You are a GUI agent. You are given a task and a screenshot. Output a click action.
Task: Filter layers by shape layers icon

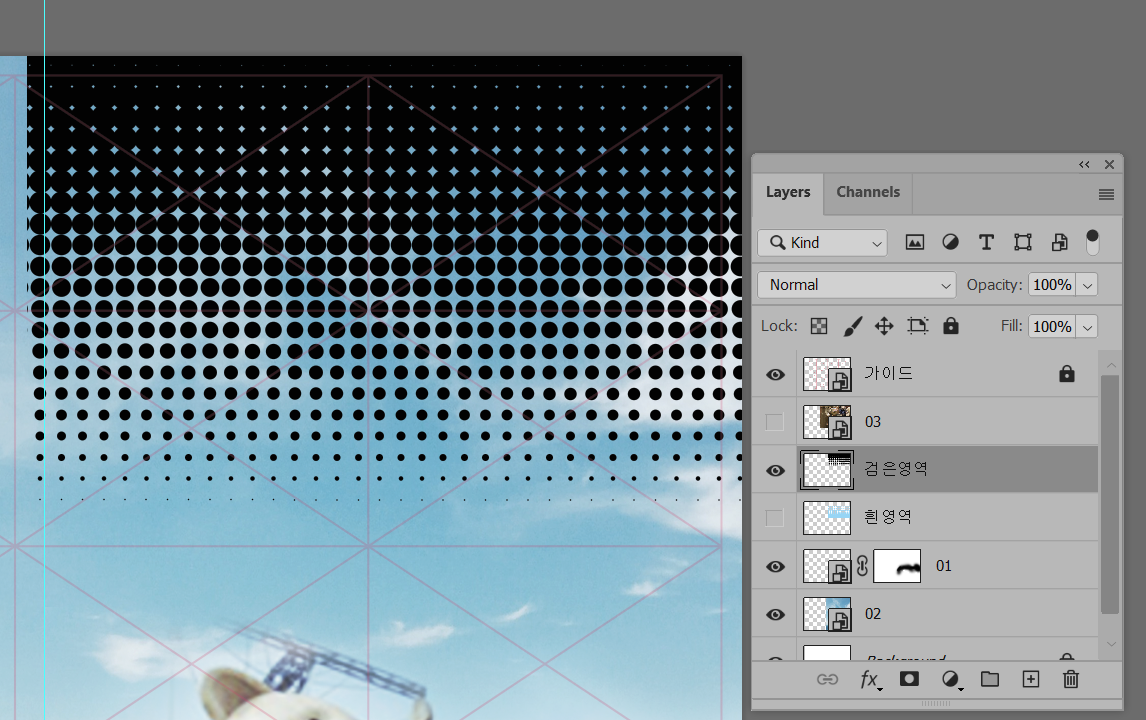(x=1022, y=243)
